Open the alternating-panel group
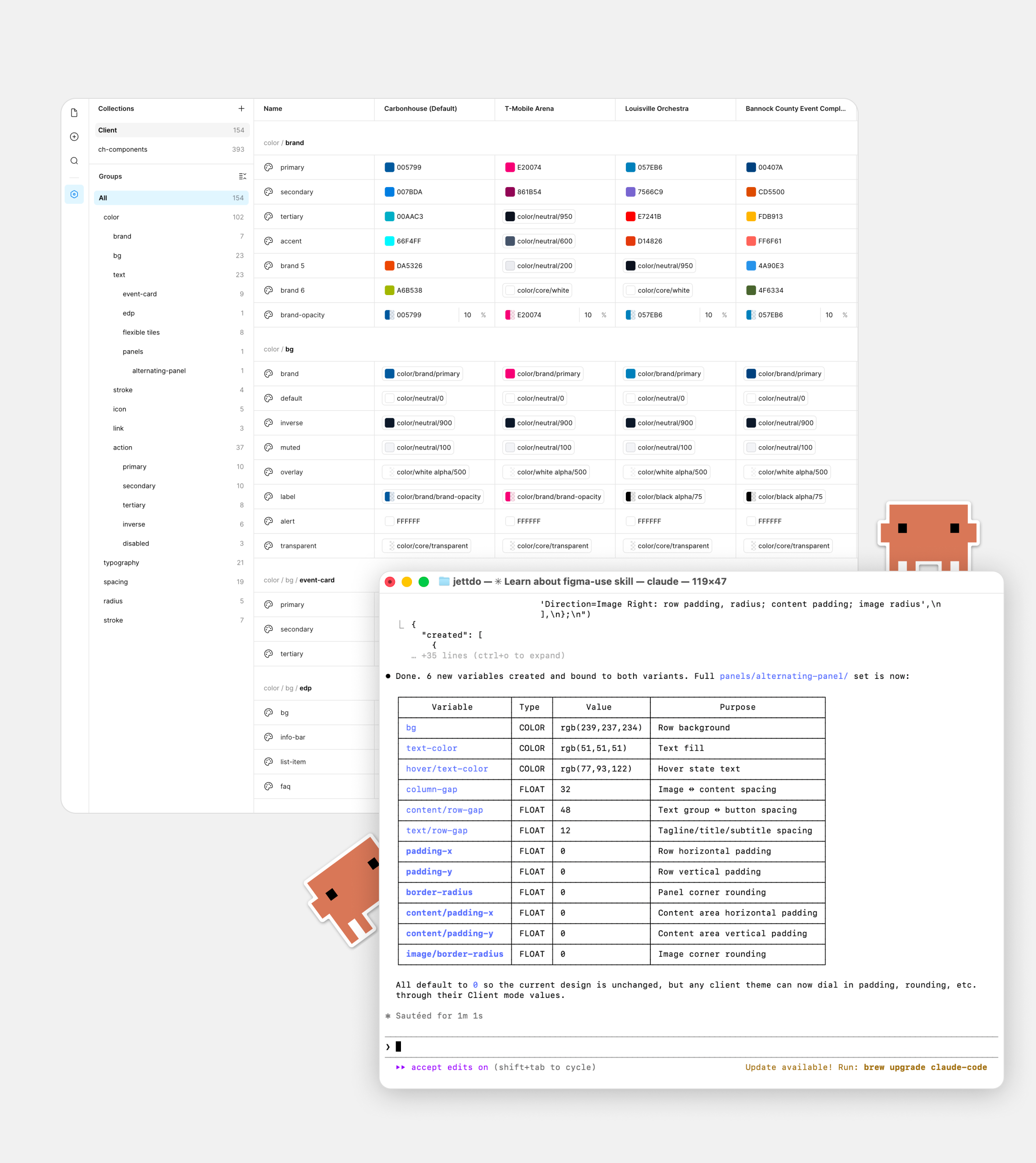 coord(159,370)
